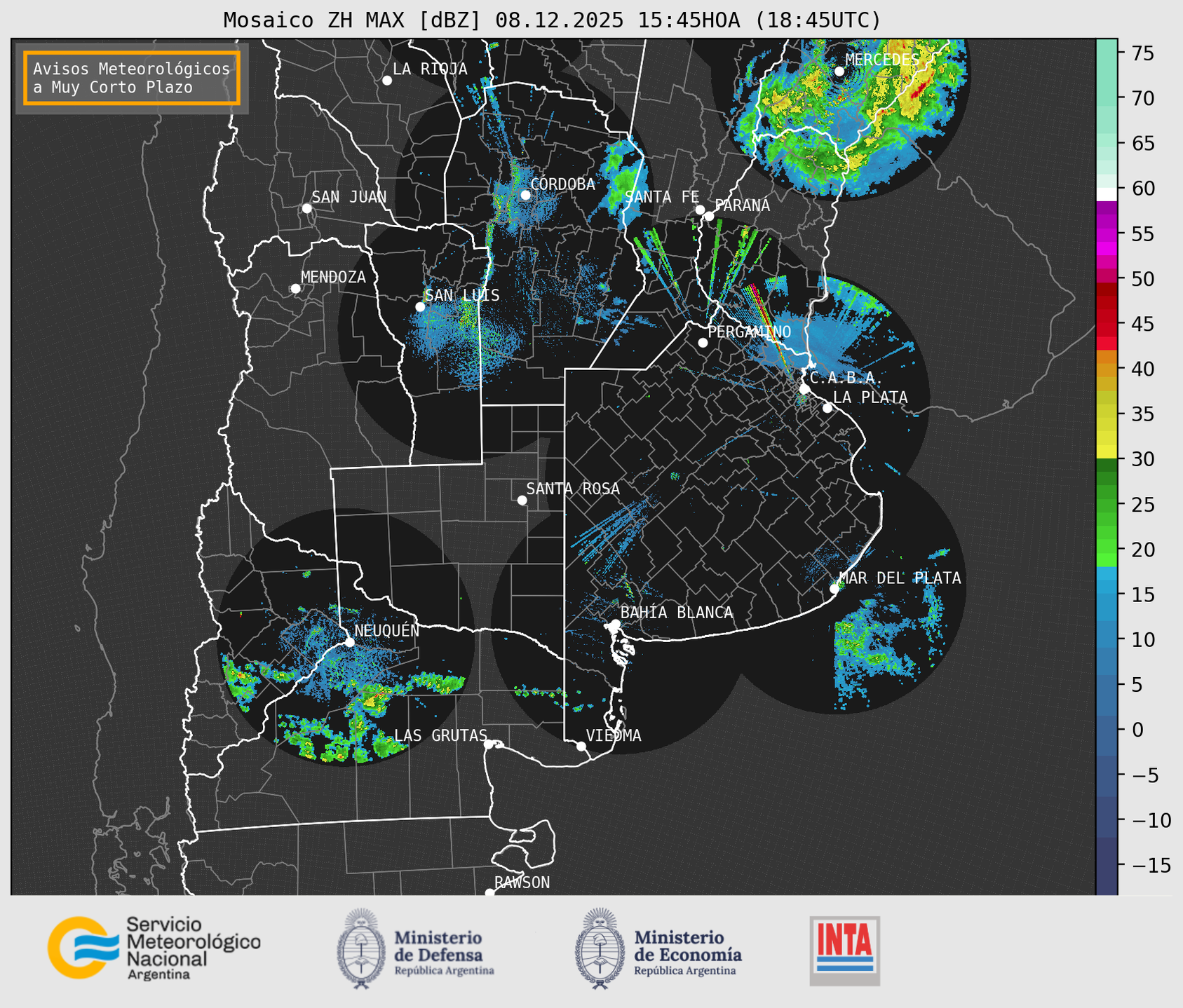This screenshot has height=1008, width=1183.
Task: Click the NEUQUÉN label text
Action: point(387,631)
